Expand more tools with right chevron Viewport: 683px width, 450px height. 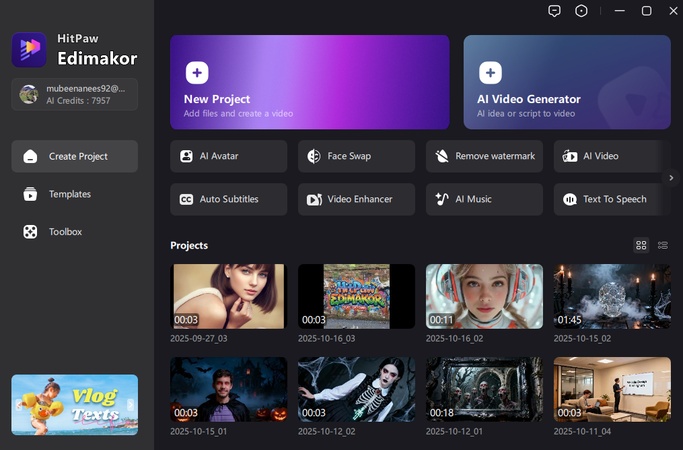[671, 178]
